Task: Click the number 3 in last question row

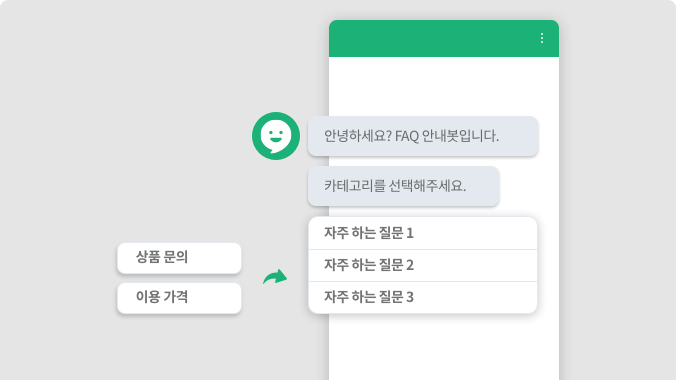Action: click(x=410, y=297)
